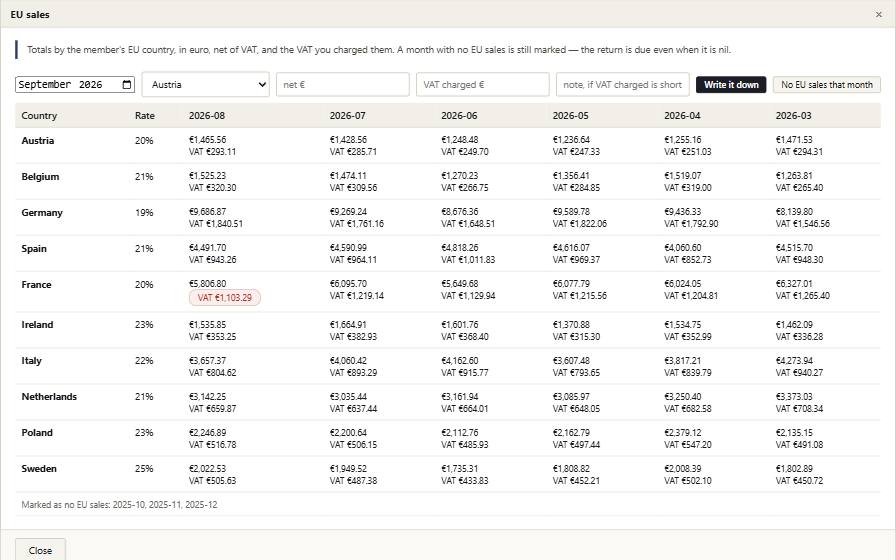The height and width of the screenshot is (560, 896).
Task: Click the 2026-04 column header
Action: pos(682,115)
